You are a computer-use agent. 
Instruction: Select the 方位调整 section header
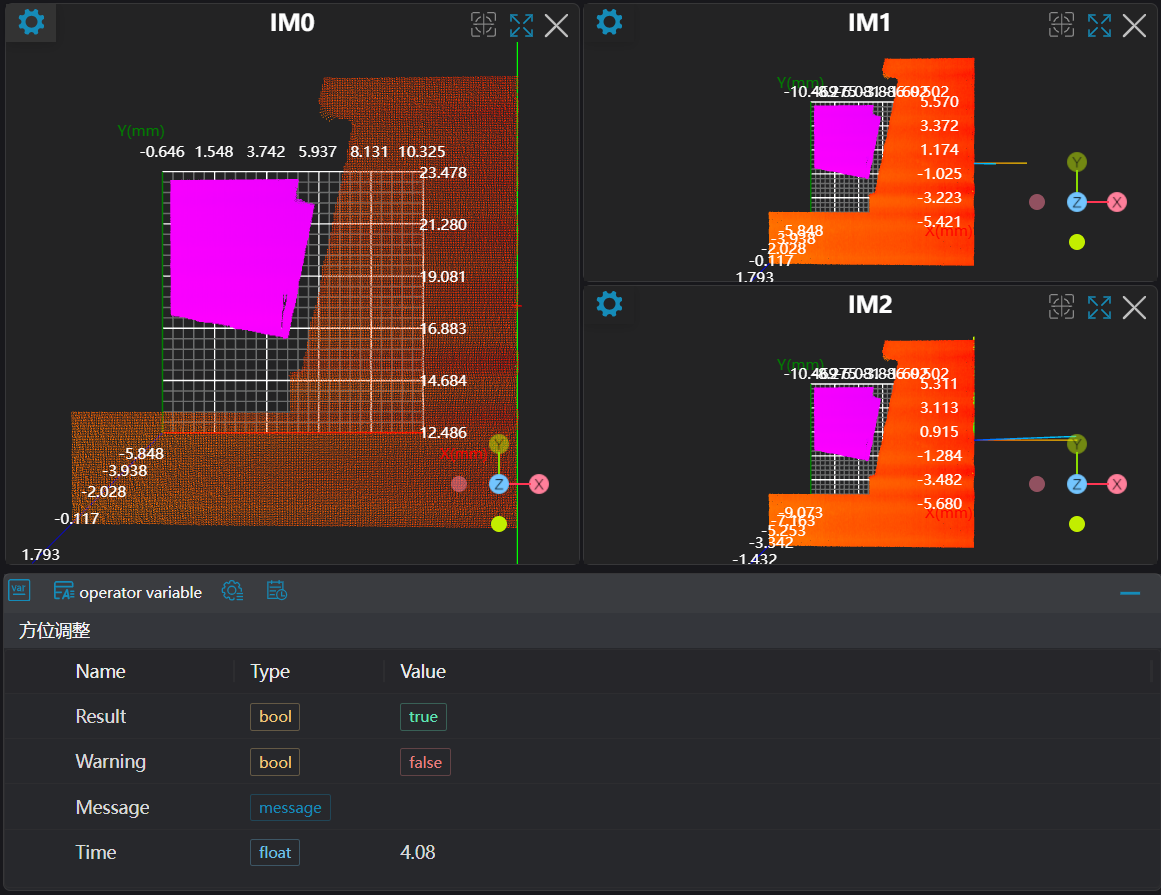pos(55,631)
